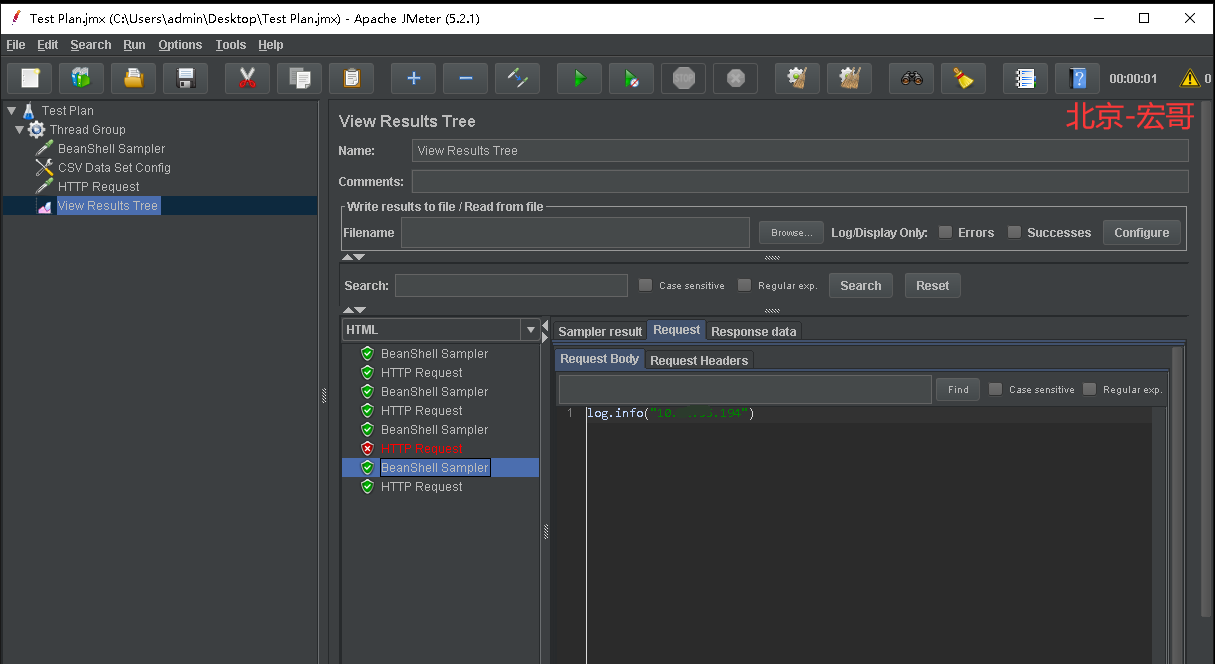The width and height of the screenshot is (1215, 664).
Task: Click the Reset button
Action: 932,286
